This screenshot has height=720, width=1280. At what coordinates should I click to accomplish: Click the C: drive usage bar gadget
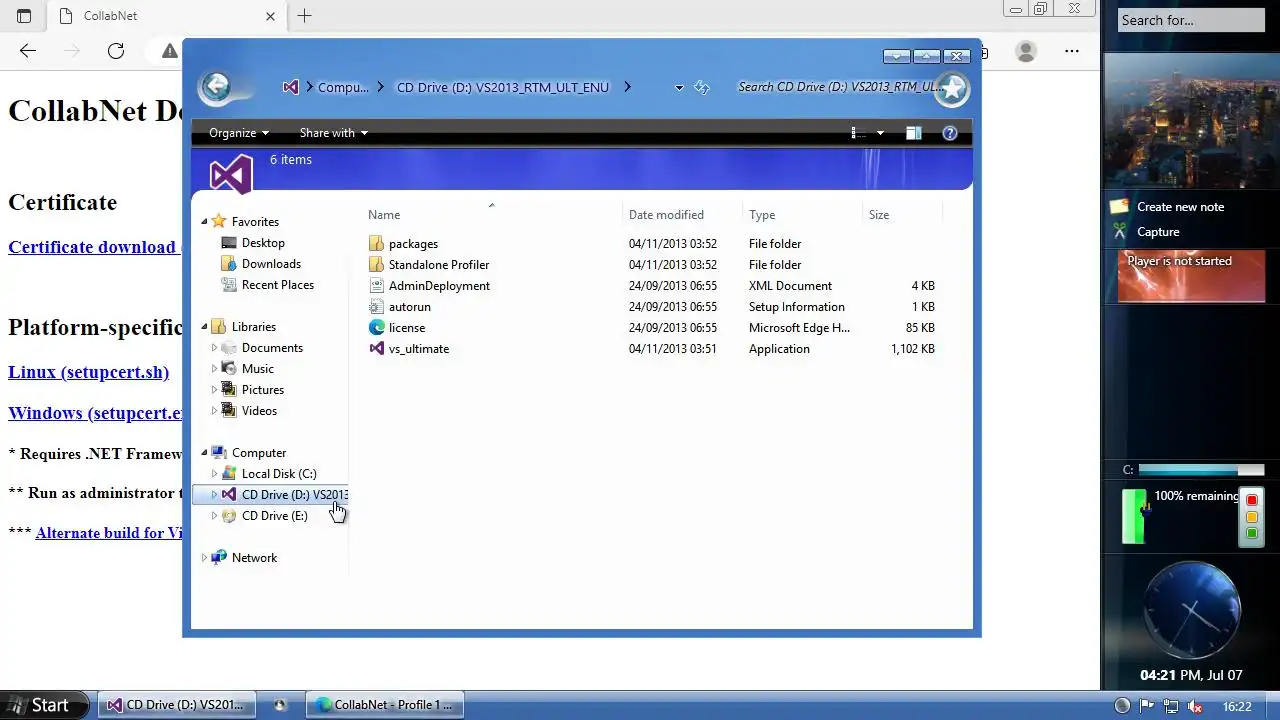[x=1201, y=470]
